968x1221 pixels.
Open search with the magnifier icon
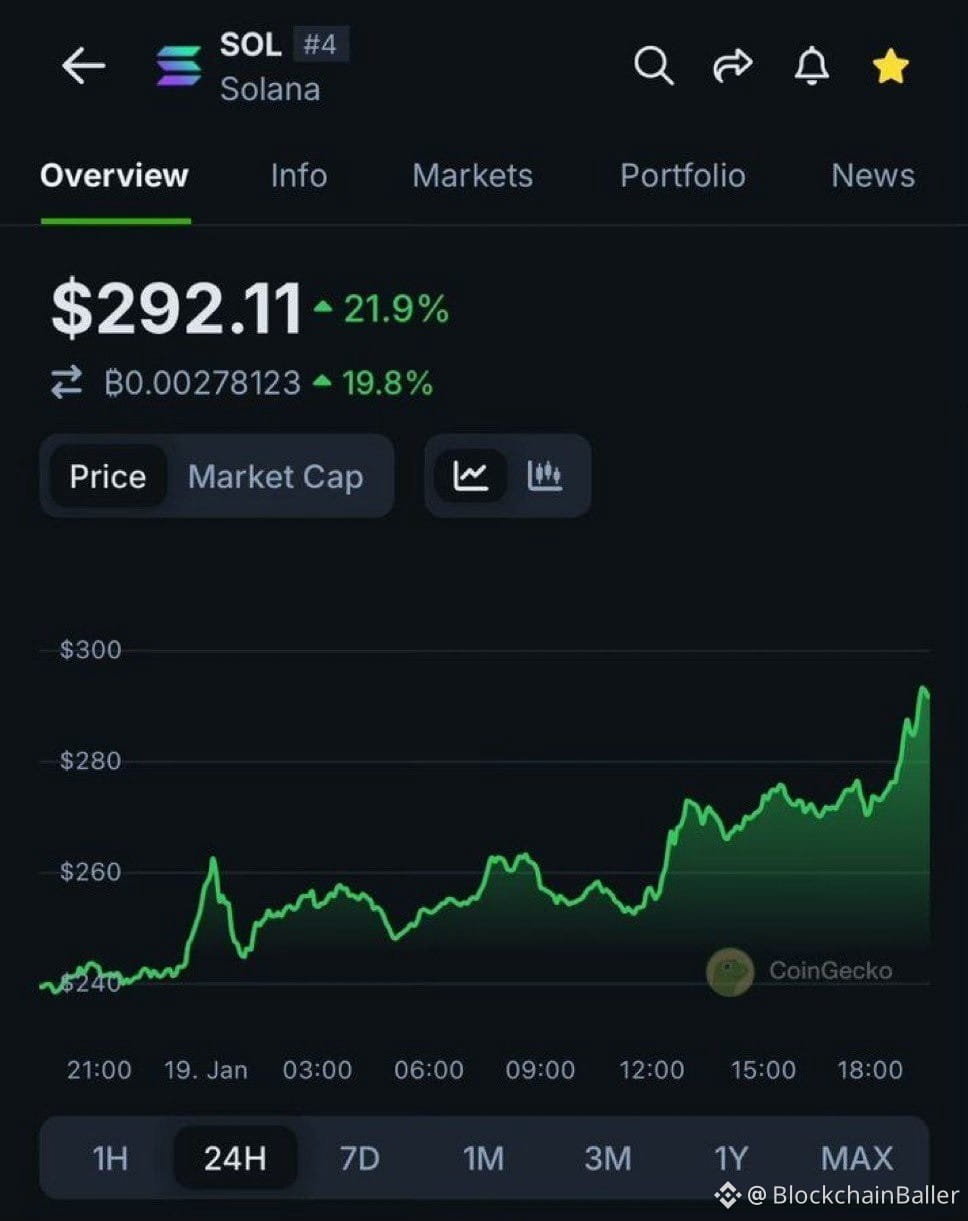tap(654, 67)
